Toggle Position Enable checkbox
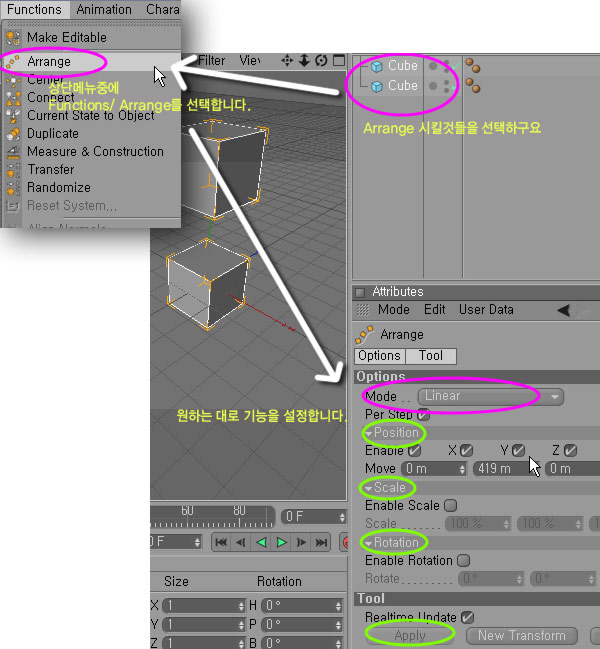The height and width of the screenshot is (649, 600). 415,450
